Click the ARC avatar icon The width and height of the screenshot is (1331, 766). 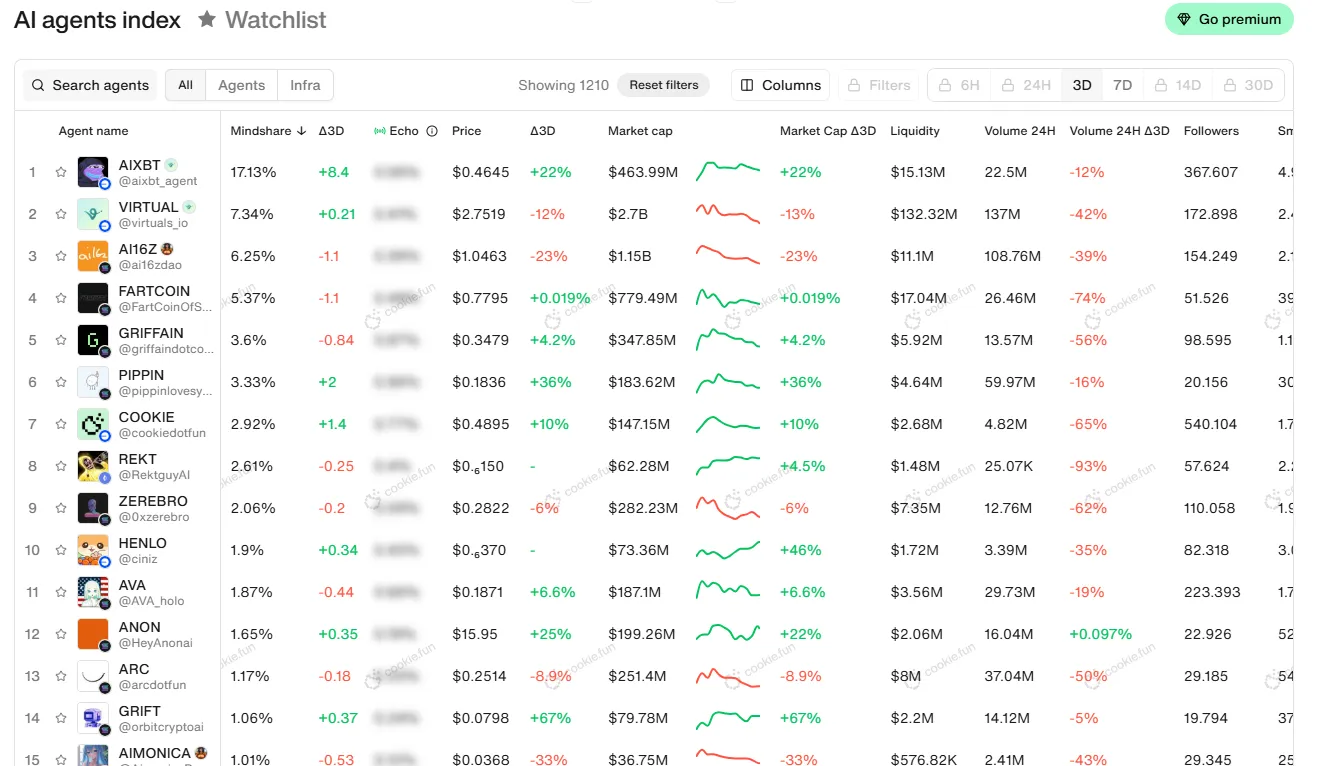pyautogui.click(x=92, y=676)
